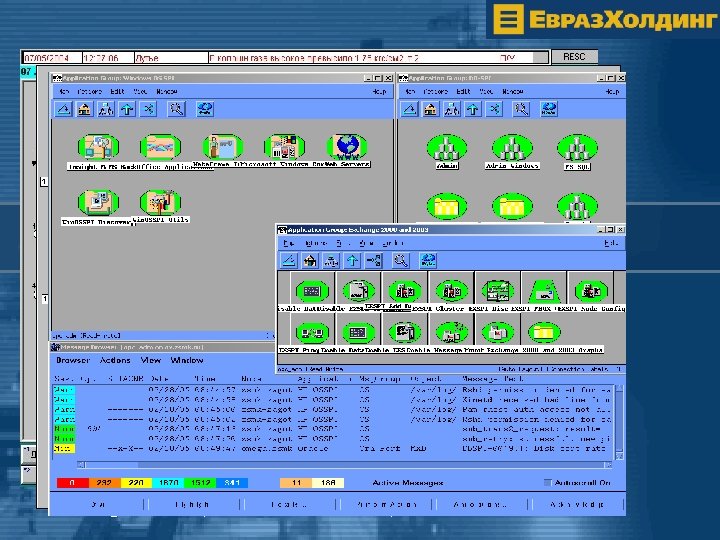Click blue severity counter 841
720x540 pixels.
click(x=232, y=483)
